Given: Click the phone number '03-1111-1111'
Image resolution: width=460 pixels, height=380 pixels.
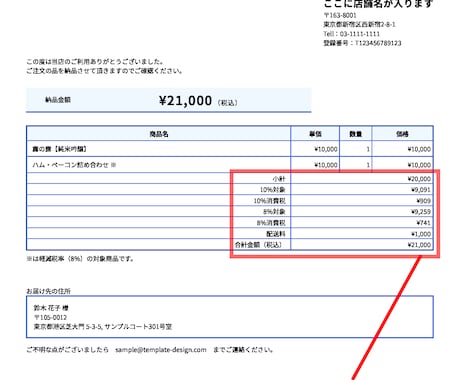Looking at the screenshot, I should click(x=360, y=34).
